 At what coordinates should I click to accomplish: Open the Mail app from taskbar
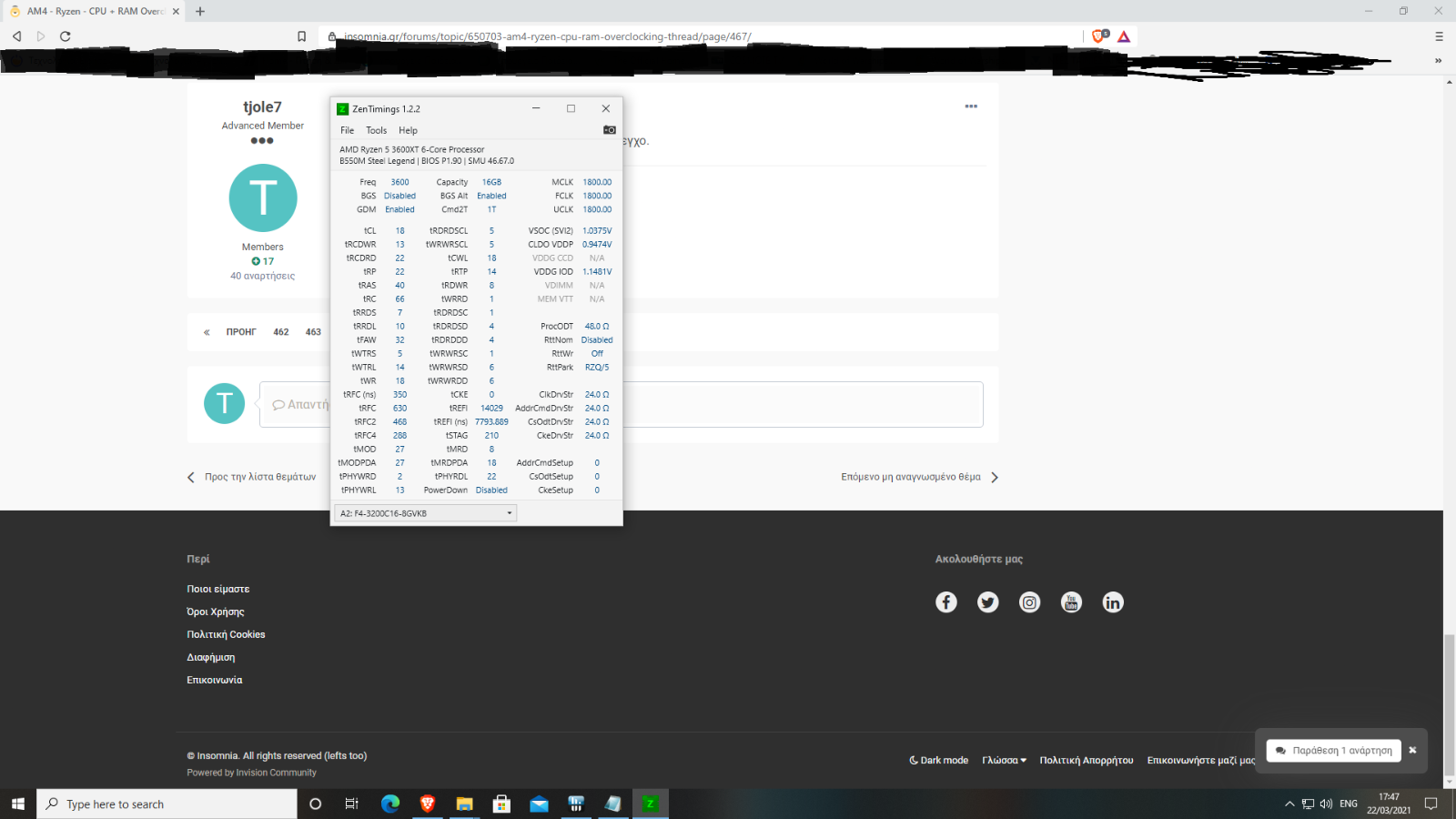pos(539,804)
